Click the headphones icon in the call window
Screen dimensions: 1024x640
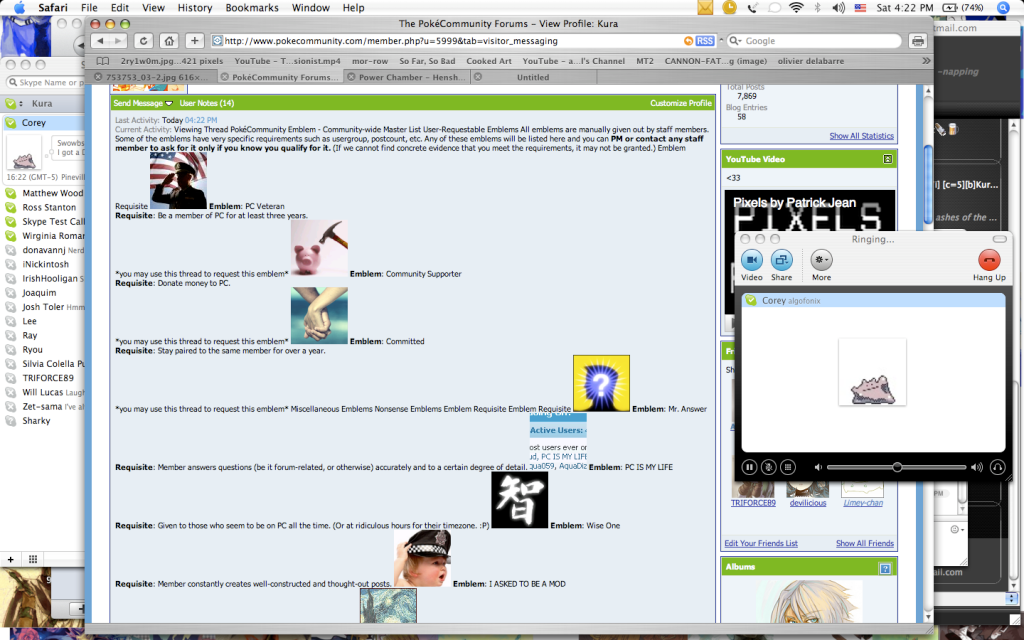coord(997,467)
